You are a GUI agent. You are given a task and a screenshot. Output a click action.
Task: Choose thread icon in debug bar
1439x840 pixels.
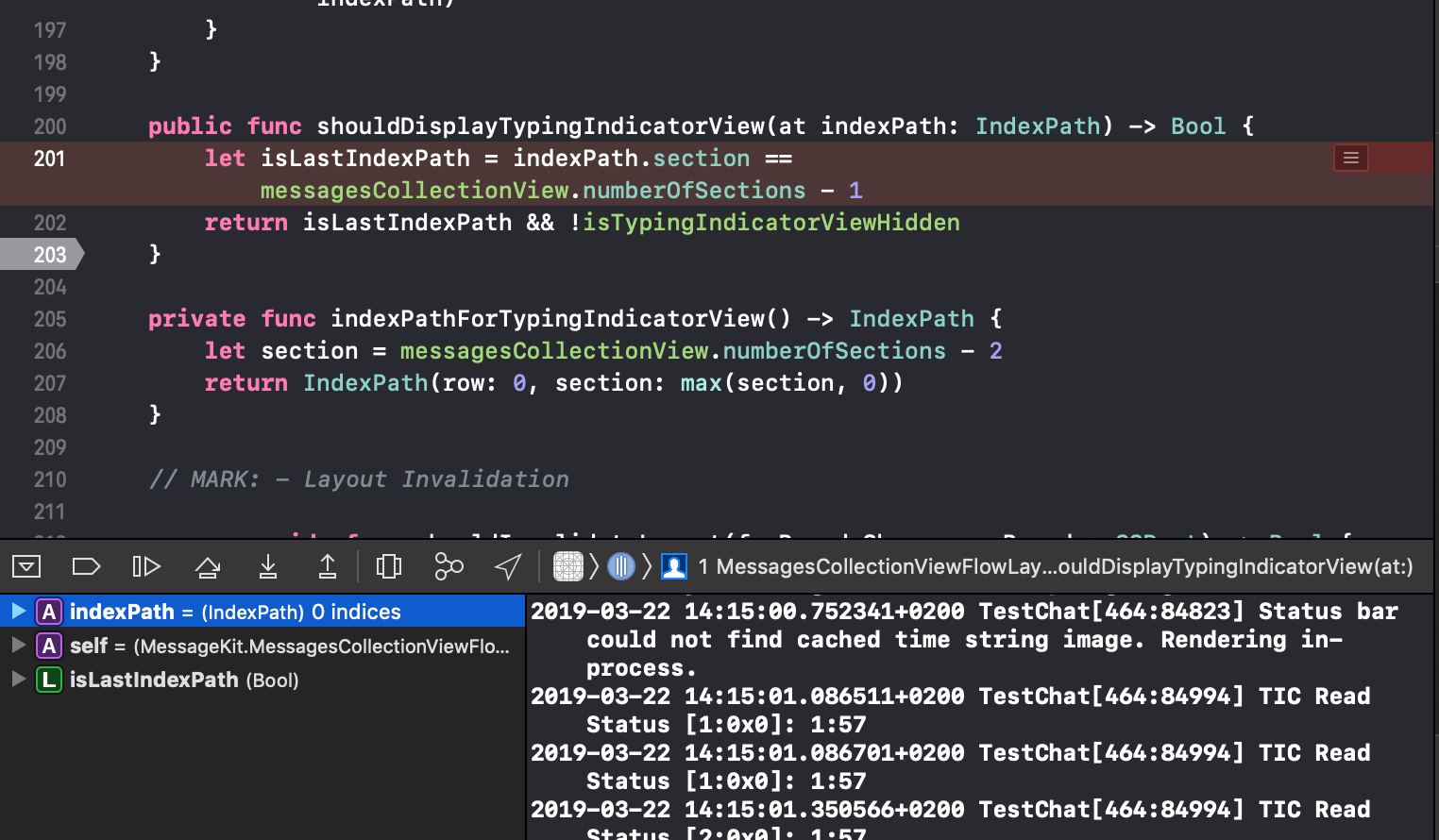coord(621,566)
